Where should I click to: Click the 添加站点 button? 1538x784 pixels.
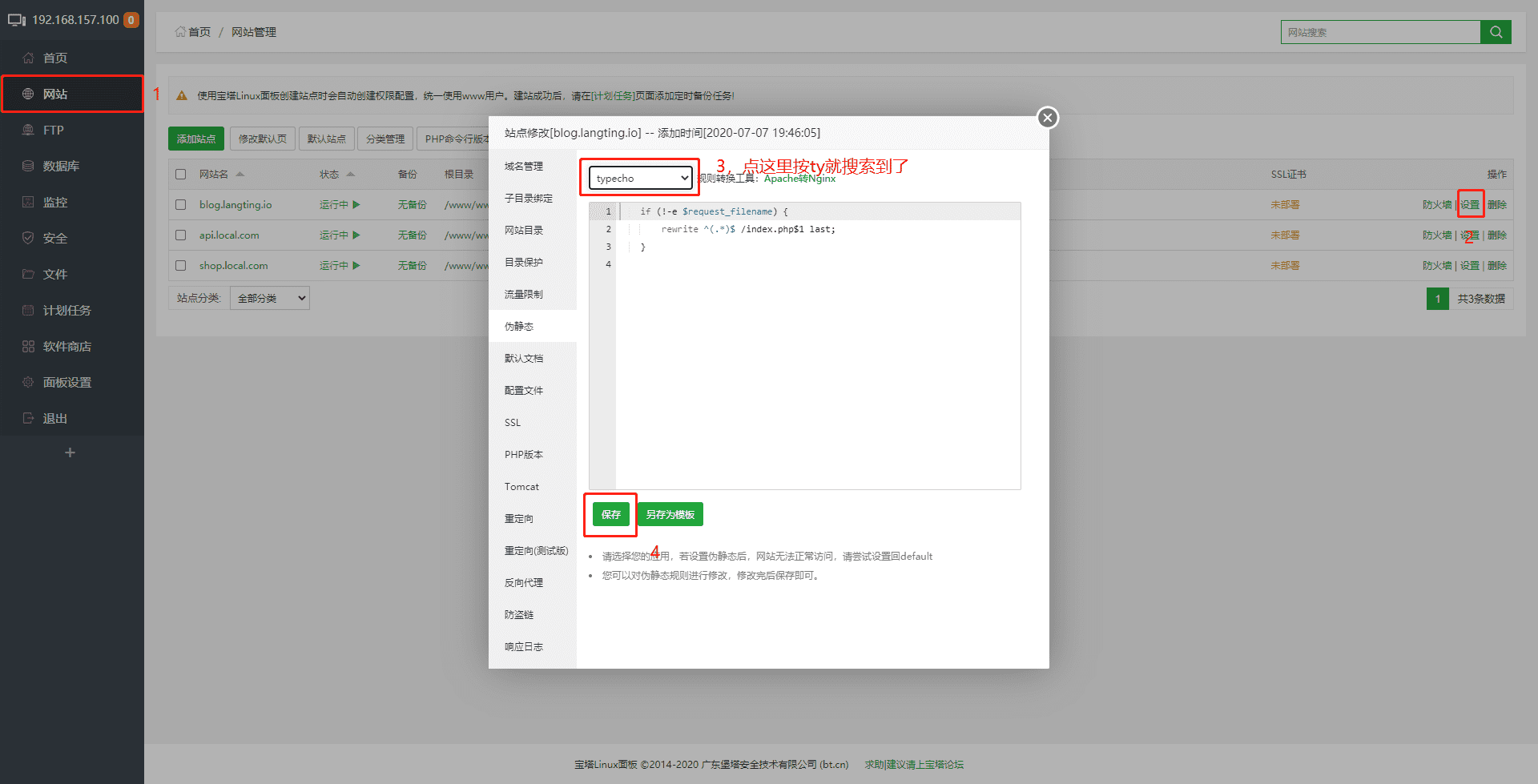tap(196, 139)
